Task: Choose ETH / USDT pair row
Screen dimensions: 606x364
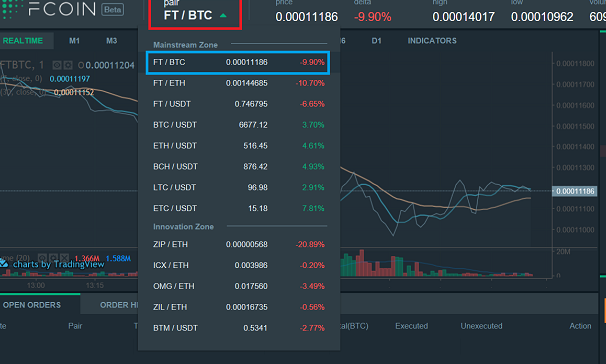Action: (x=239, y=146)
